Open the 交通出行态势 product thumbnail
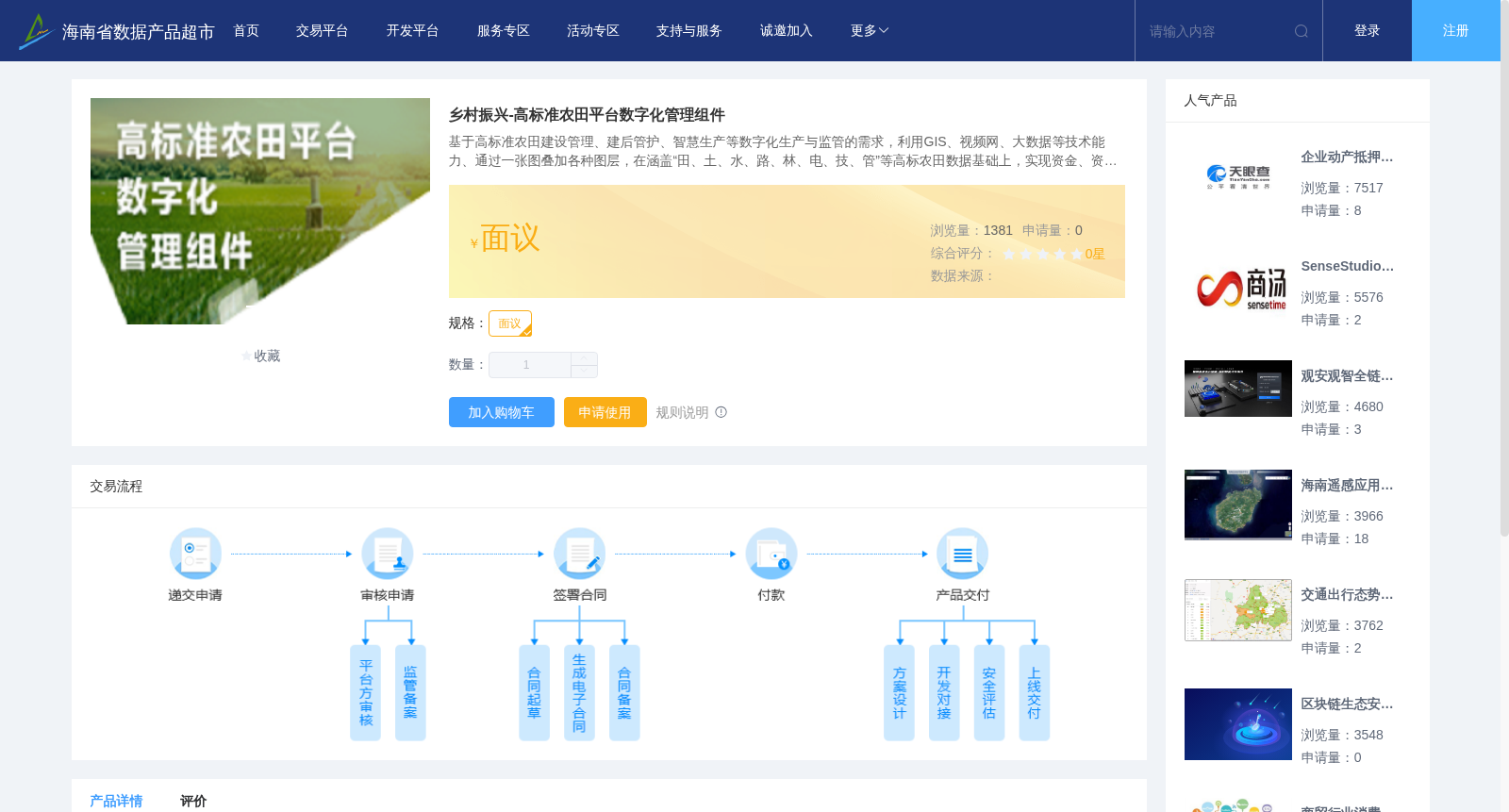The height and width of the screenshot is (812, 1509). click(1238, 610)
